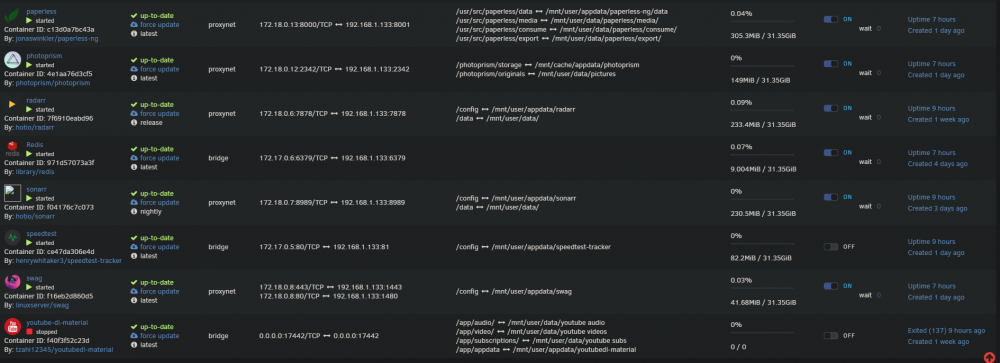Open the photoprism triangle container icon
The height and width of the screenshot is (363, 1000).
click(13, 60)
